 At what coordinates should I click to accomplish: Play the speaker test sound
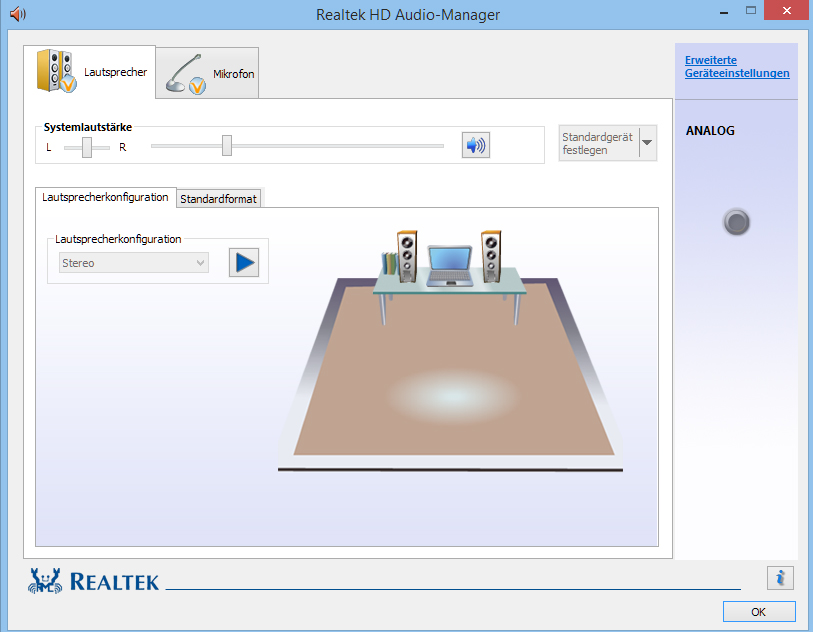tap(244, 262)
